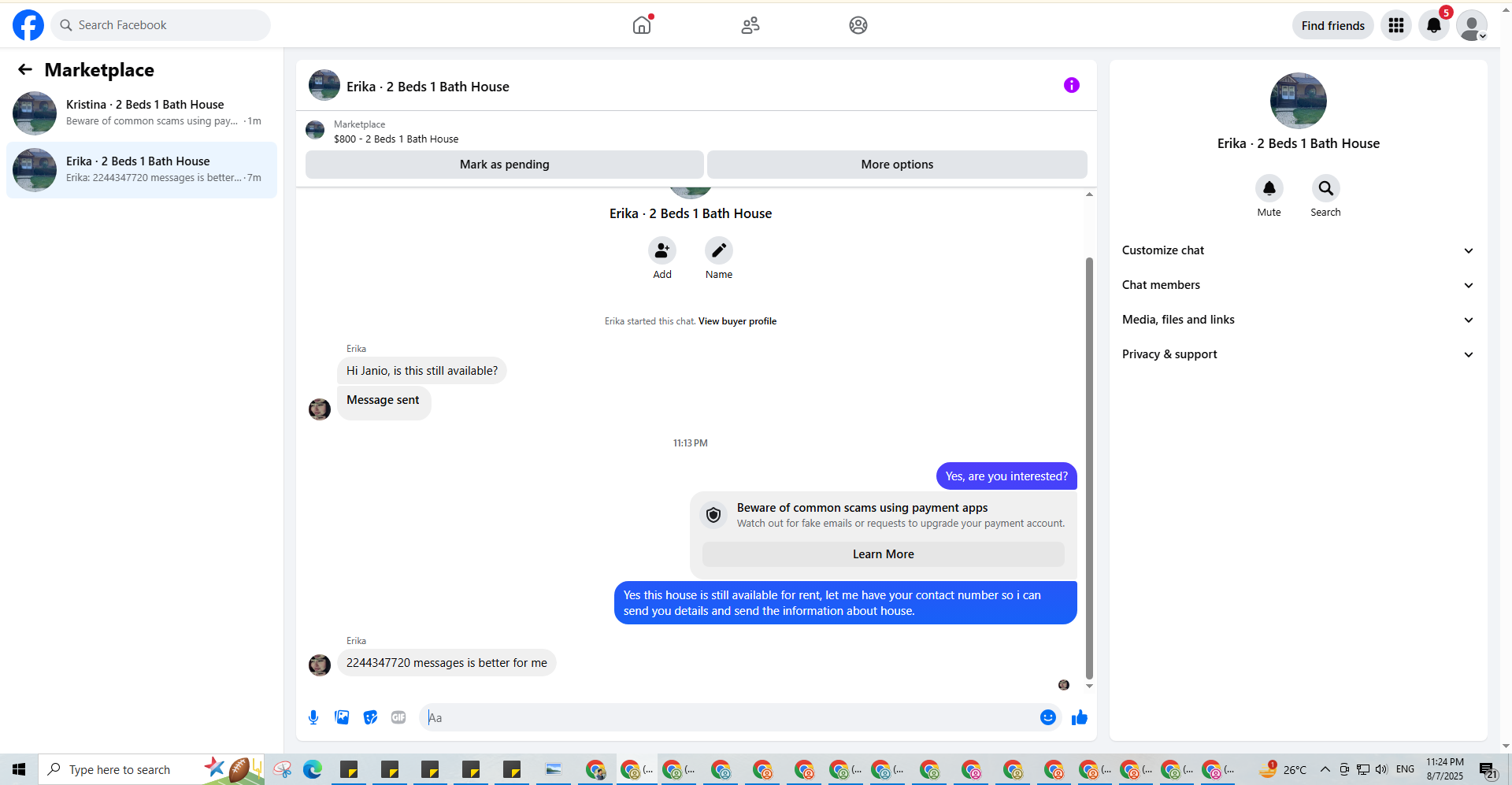
Task: Click the 'Message sent' bubble
Action: [x=384, y=402]
